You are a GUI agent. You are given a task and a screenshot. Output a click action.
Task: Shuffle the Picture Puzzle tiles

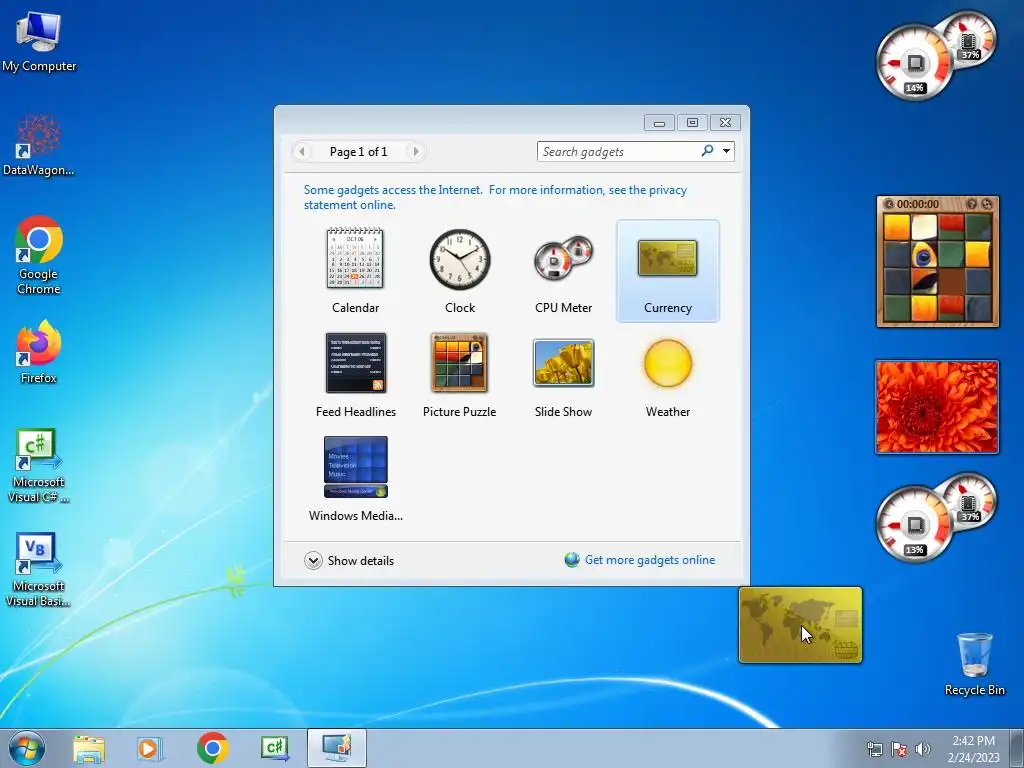[x=987, y=204]
